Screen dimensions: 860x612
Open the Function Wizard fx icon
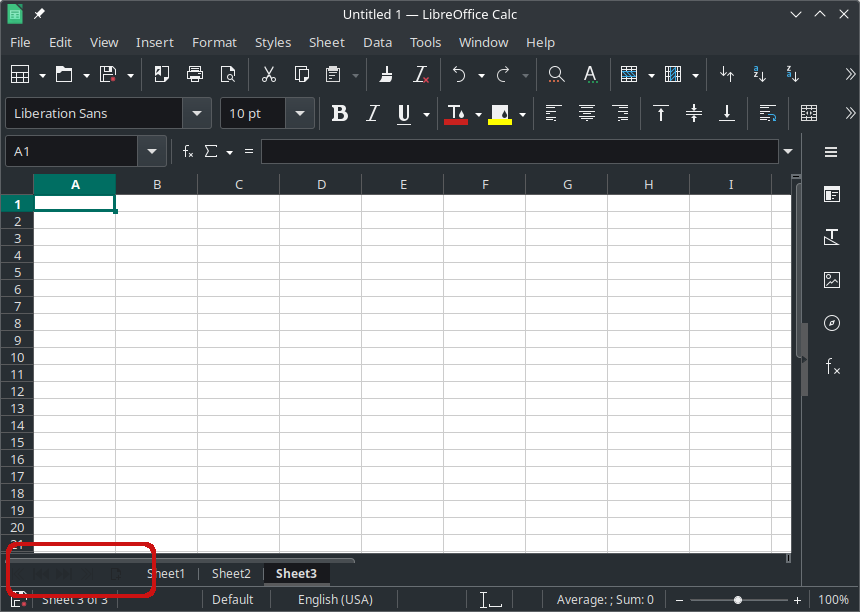188,151
